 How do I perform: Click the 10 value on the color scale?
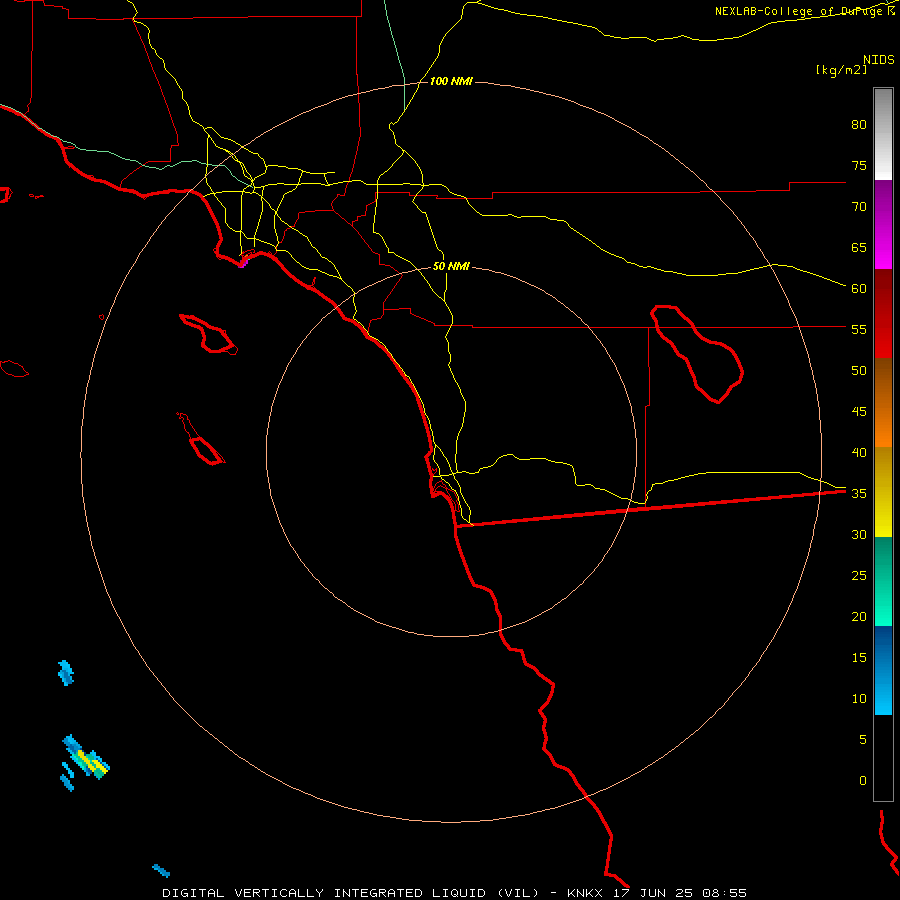(x=859, y=699)
